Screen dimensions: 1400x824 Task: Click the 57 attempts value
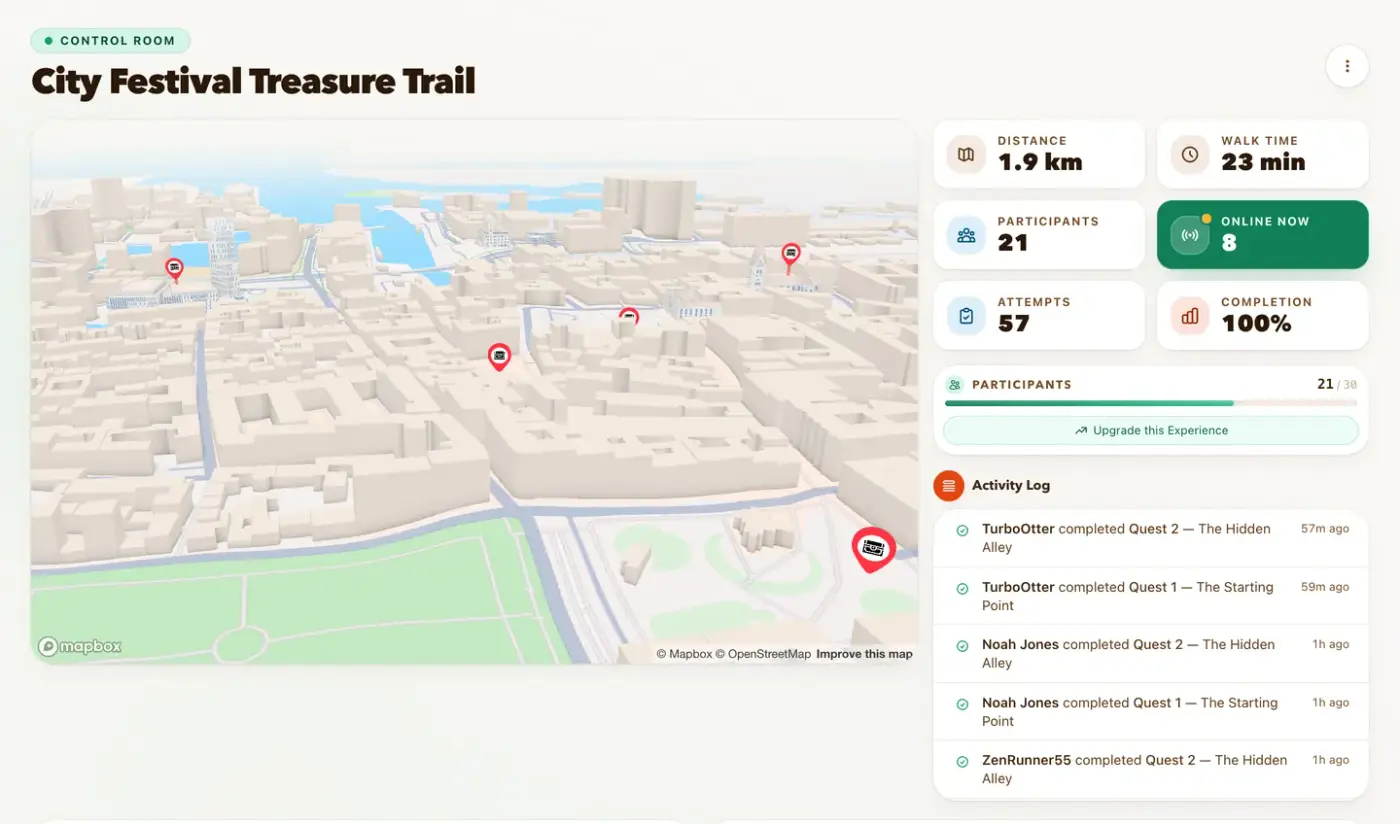click(x=1014, y=323)
